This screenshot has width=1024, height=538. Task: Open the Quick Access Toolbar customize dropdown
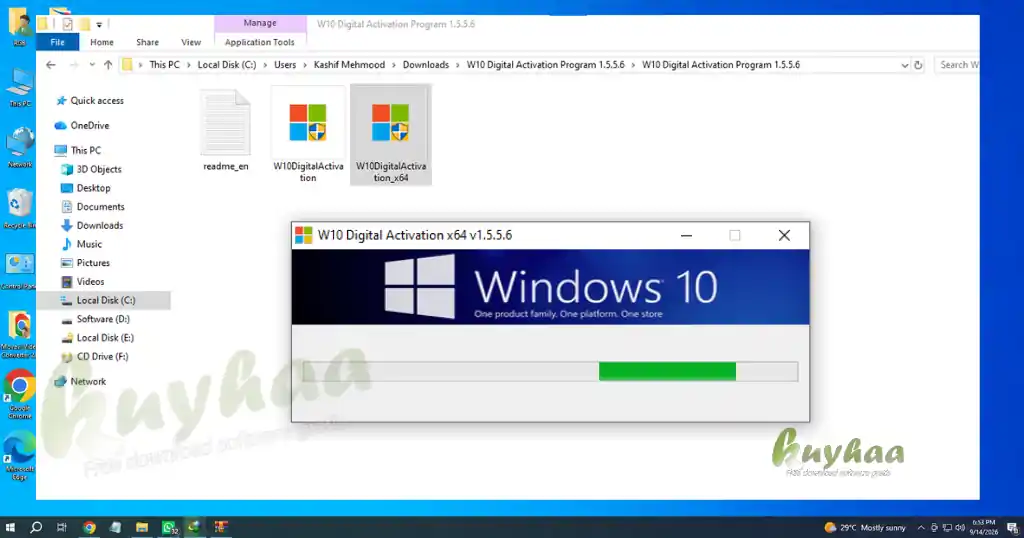tap(99, 24)
